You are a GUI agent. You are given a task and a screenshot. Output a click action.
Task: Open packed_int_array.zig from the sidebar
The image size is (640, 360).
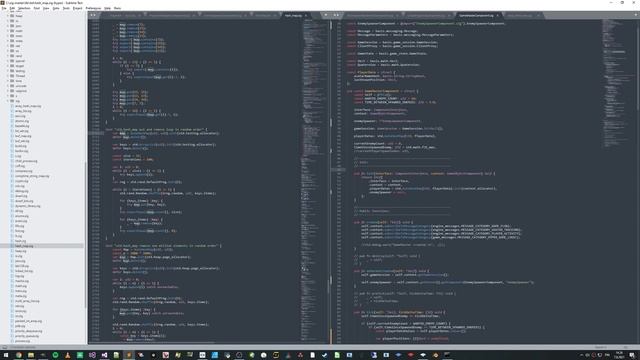coord(28,321)
